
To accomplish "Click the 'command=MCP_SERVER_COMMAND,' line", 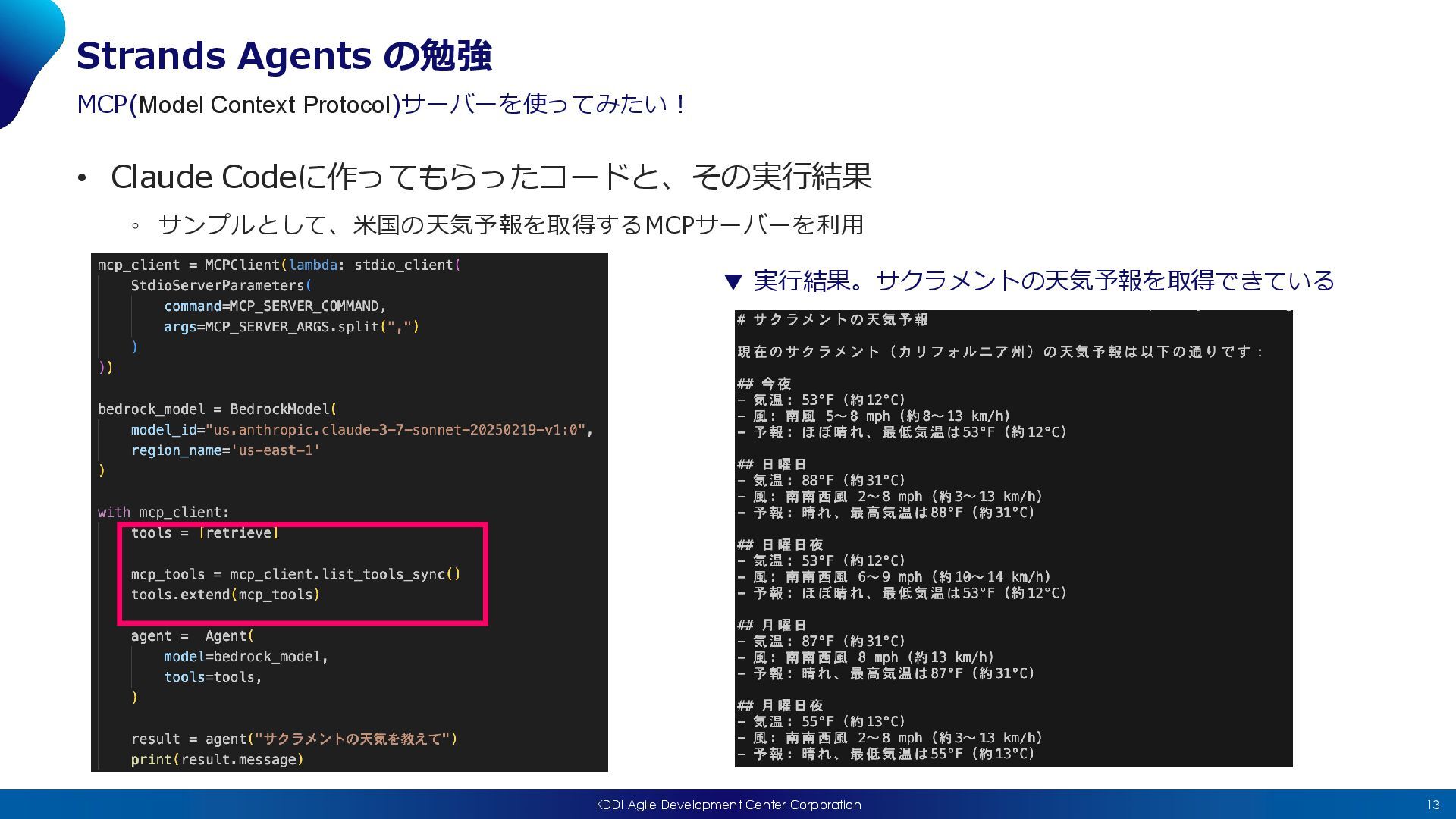I will click(275, 306).
